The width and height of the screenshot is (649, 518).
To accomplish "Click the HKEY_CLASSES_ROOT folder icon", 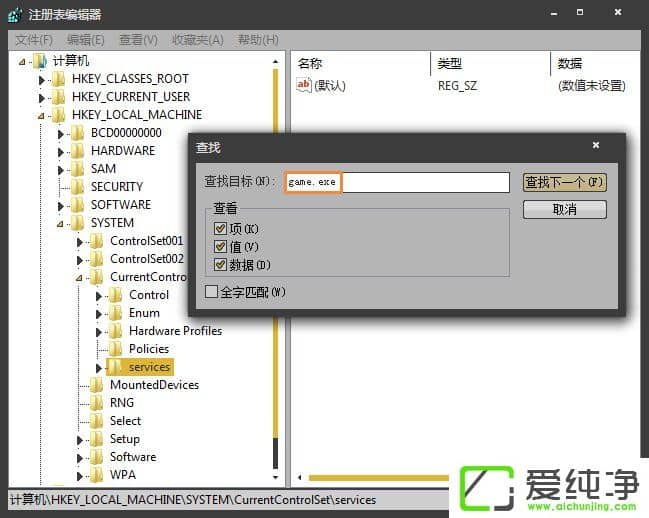I will [x=59, y=79].
